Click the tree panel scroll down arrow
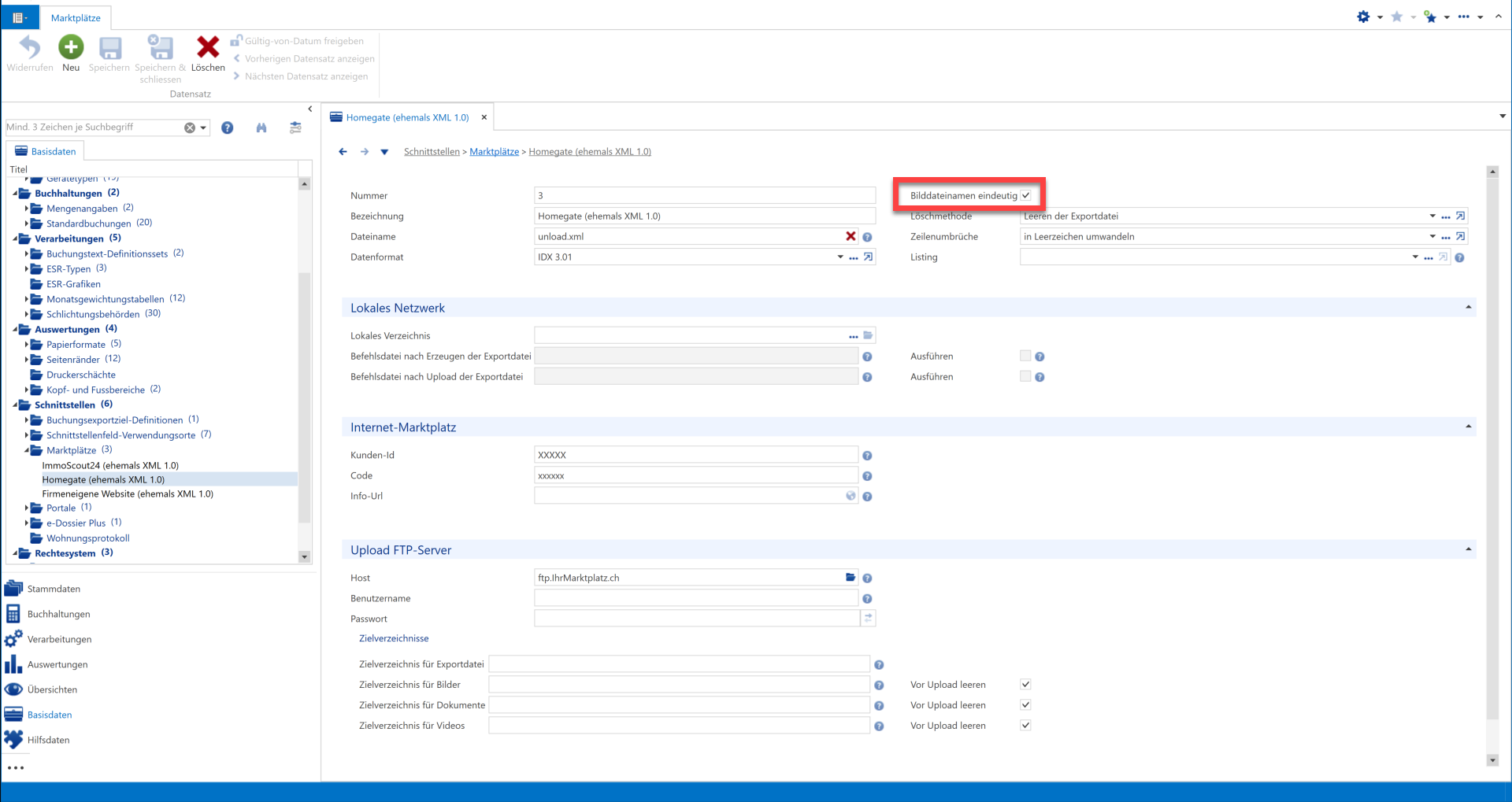1512x802 pixels. click(x=305, y=556)
